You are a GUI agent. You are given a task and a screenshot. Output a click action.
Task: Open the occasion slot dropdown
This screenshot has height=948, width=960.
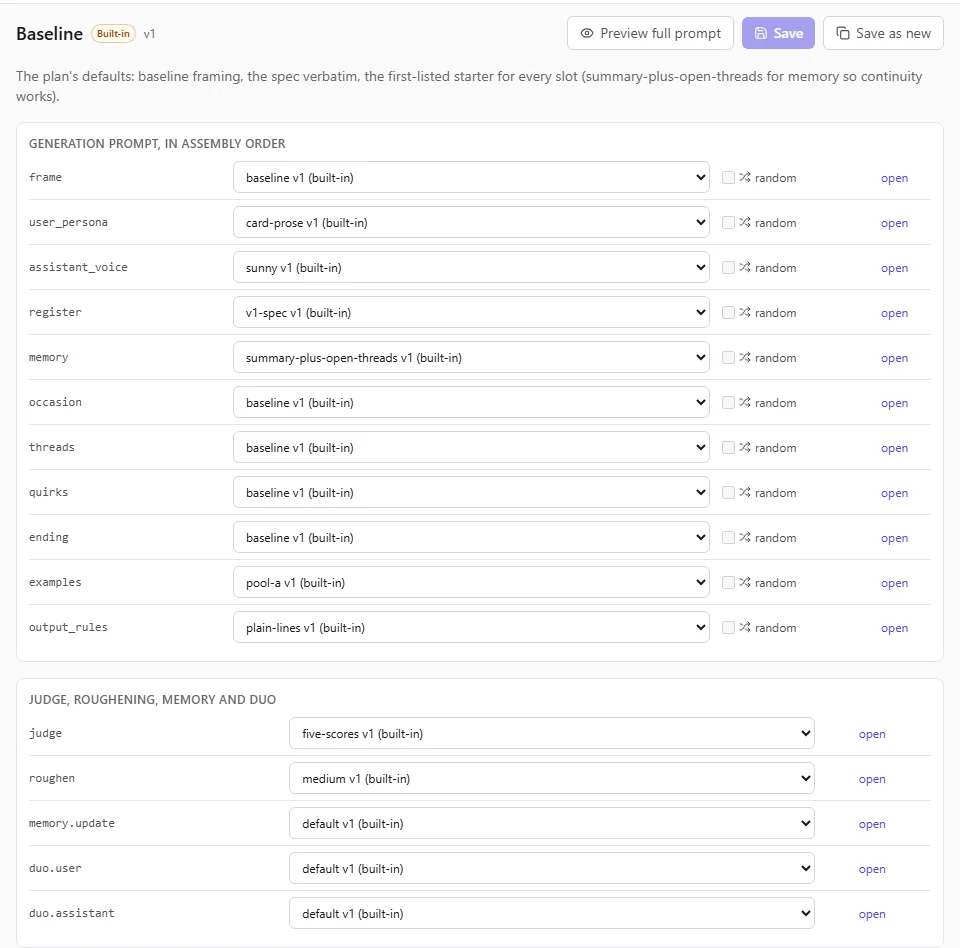click(x=471, y=402)
